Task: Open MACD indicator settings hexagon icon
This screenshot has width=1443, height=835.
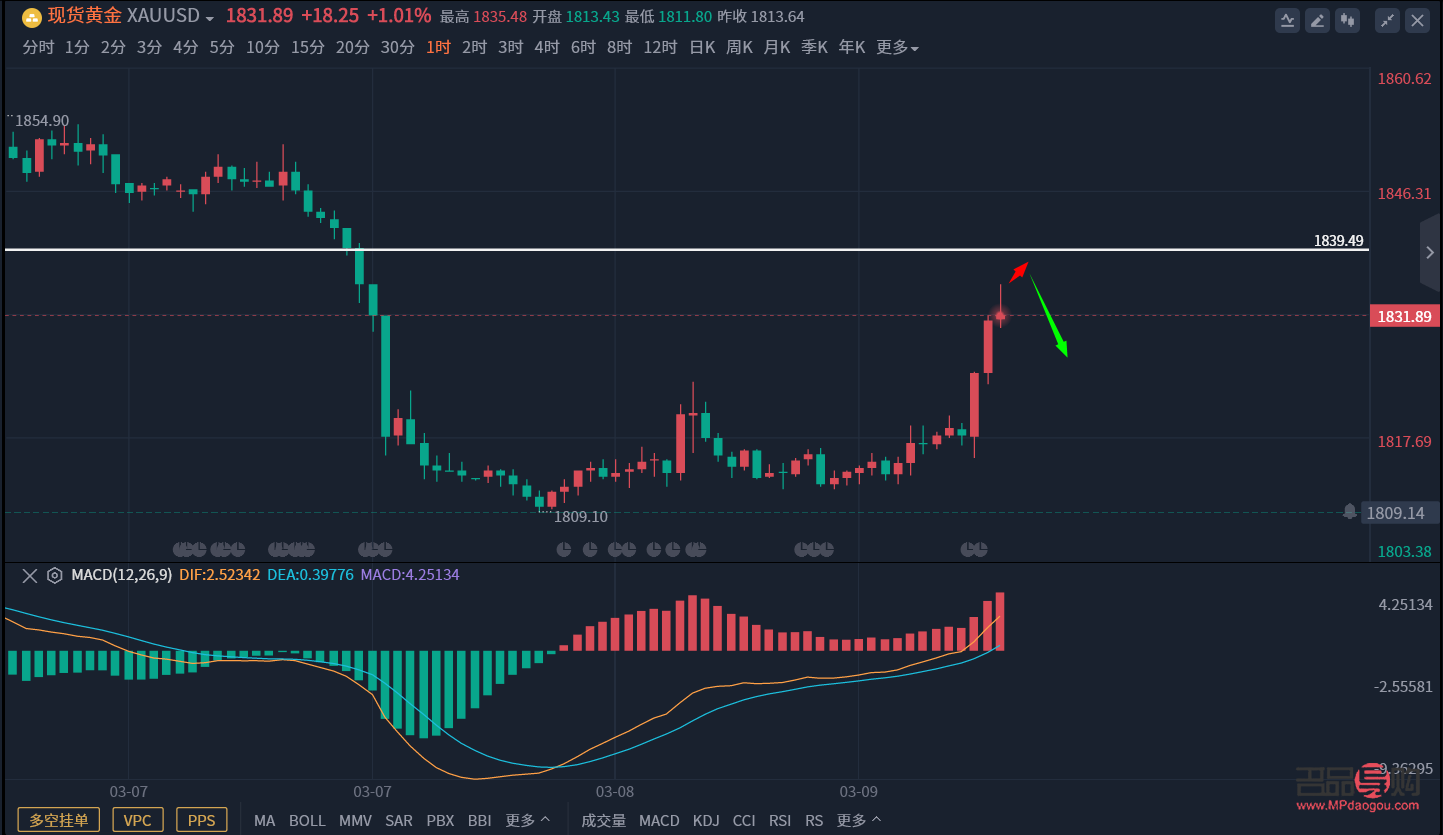Action: [54, 575]
